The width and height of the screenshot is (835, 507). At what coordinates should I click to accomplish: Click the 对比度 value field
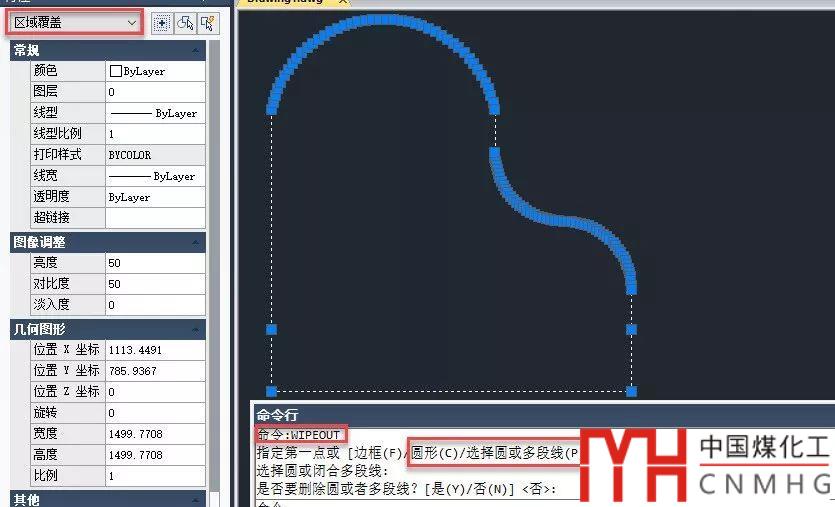[154, 284]
